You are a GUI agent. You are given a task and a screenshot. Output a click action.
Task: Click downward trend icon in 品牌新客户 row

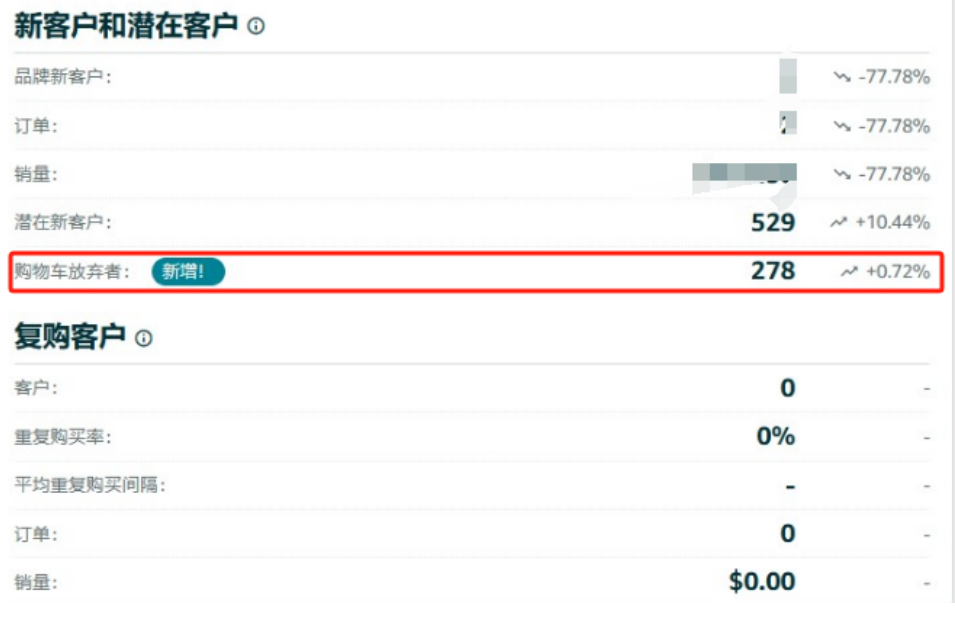pos(842,77)
